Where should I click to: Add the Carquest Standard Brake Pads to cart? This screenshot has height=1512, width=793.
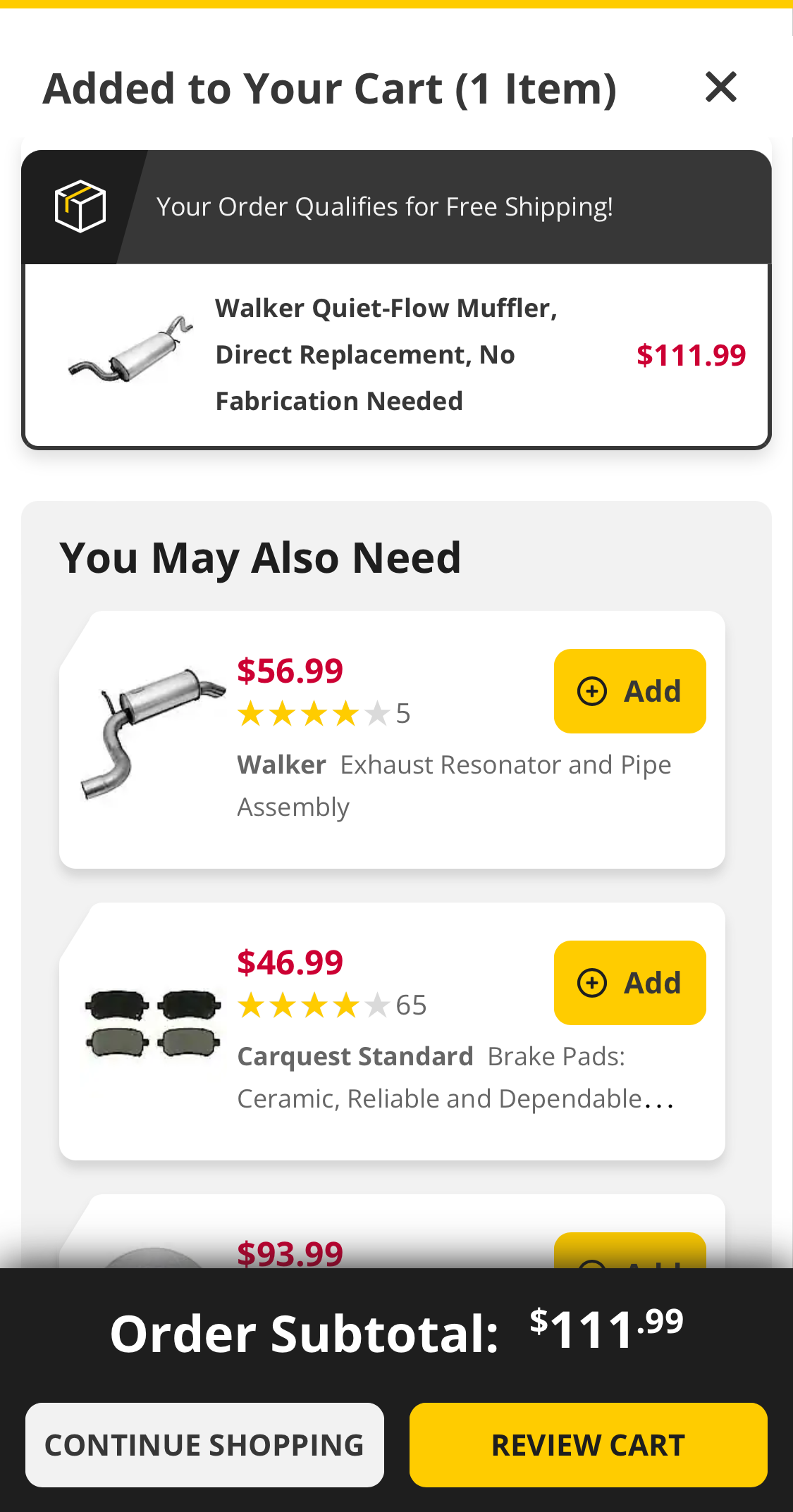click(x=629, y=983)
